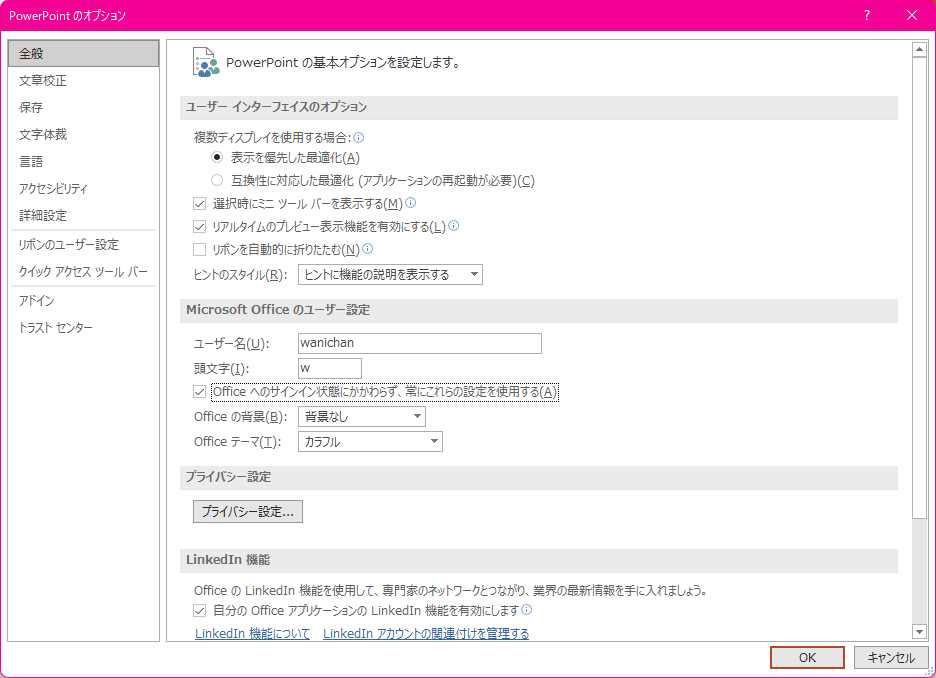Image resolution: width=936 pixels, height=678 pixels.
Task: Select 全般 category in sidebar
Action: click(x=84, y=54)
